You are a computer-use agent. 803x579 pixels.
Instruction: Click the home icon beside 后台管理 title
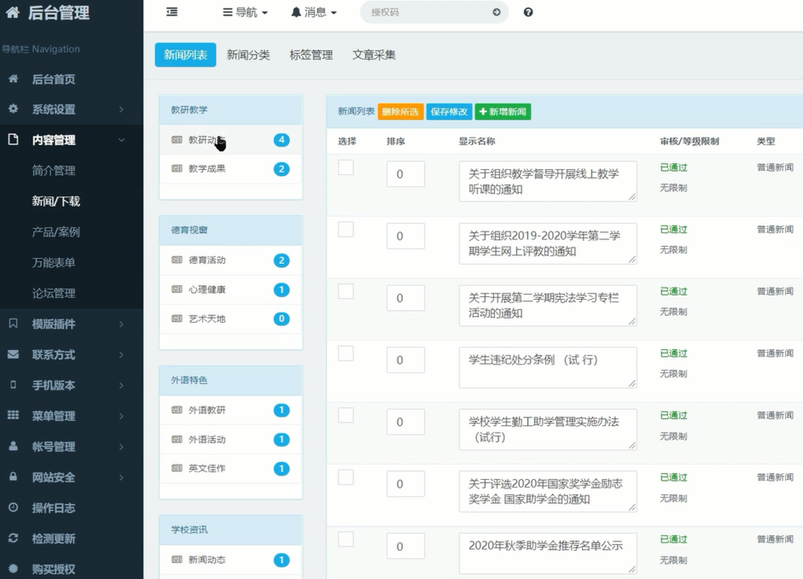pyautogui.click(x=13, y=12)
